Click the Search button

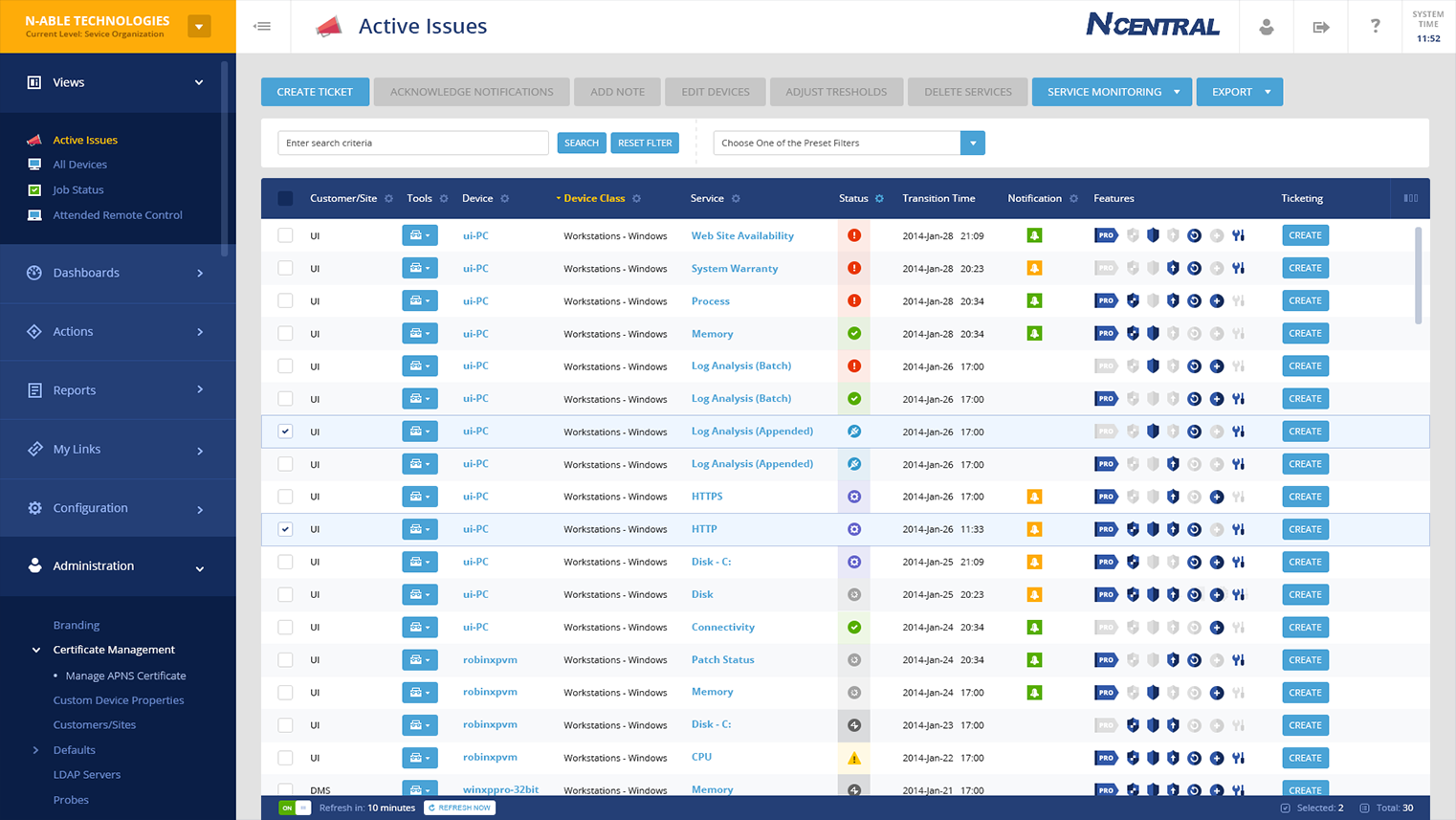582,143
